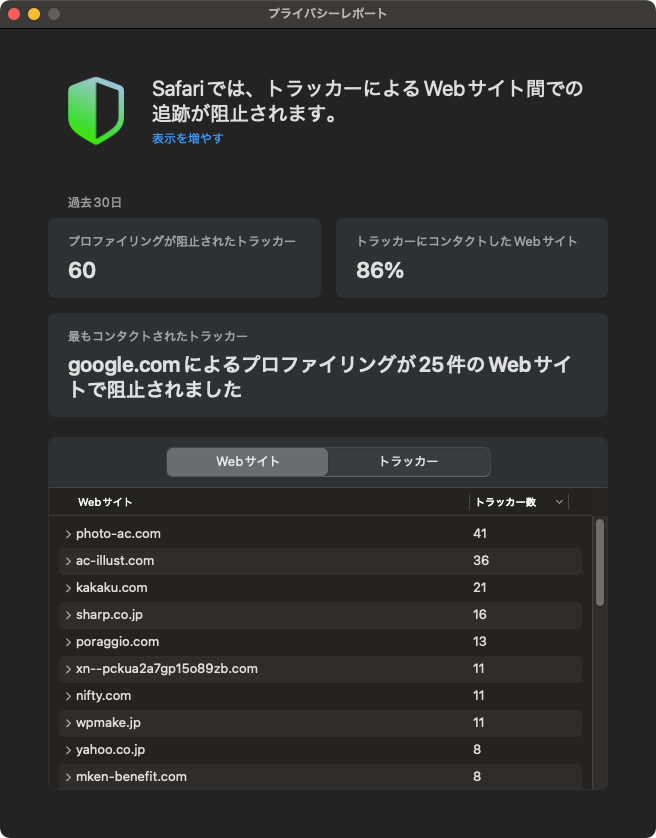Click the green Safari privacy shield icon

pyautogui.click(x=96, y=110)
